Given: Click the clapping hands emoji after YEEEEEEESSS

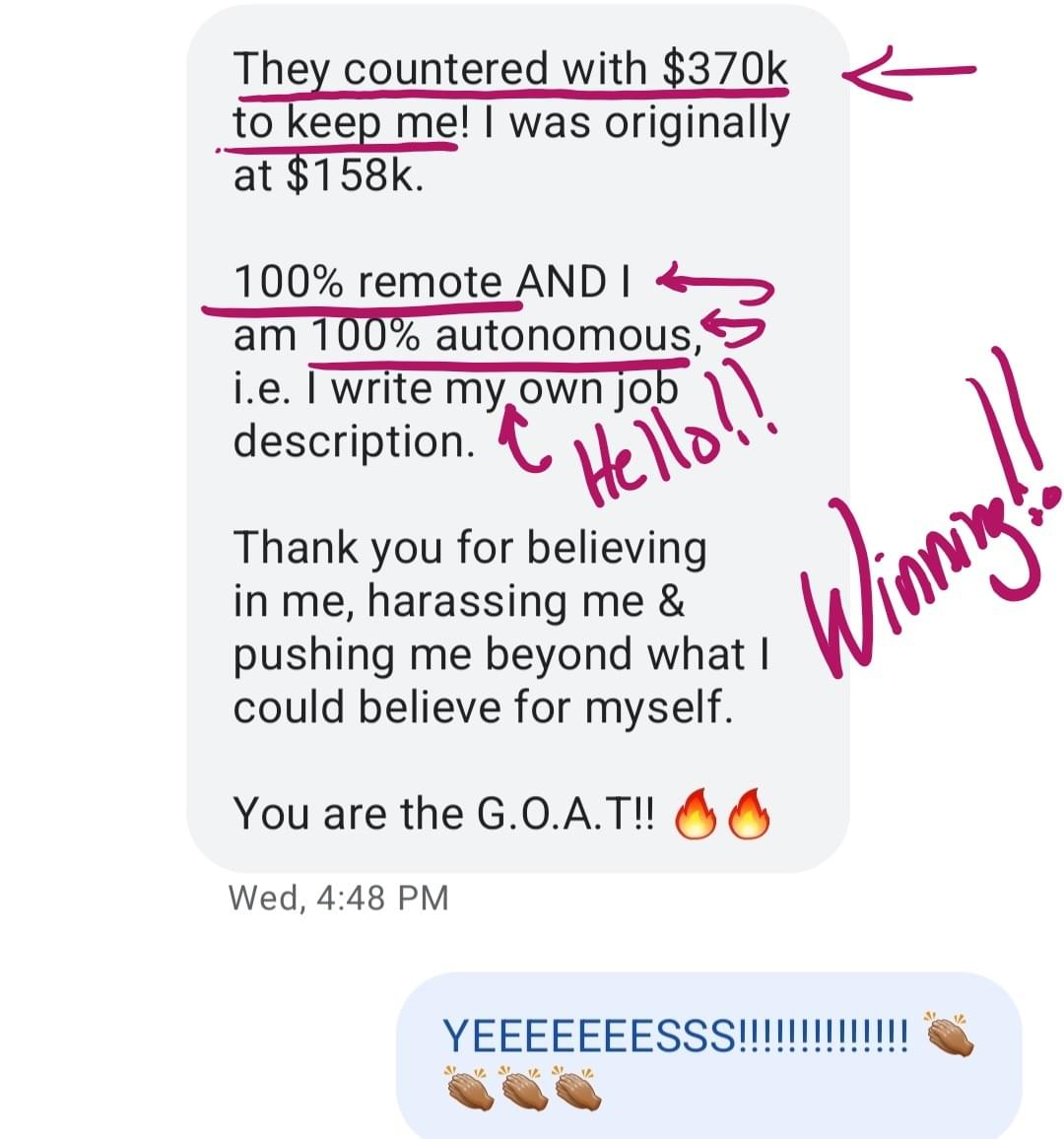Looking at the screenshot, I should tap(949, 1034).
